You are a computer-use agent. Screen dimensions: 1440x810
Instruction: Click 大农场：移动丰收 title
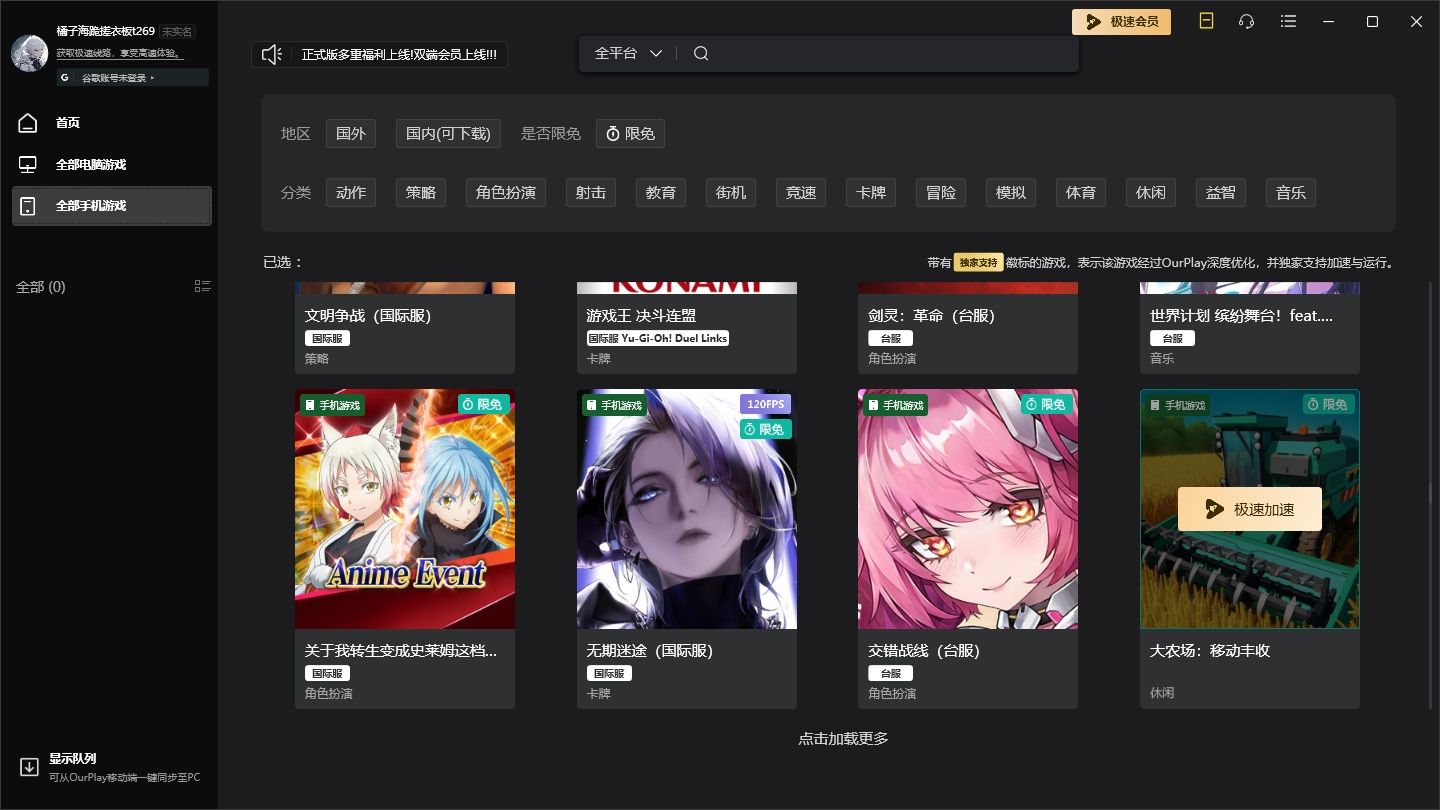(1210, 650)
